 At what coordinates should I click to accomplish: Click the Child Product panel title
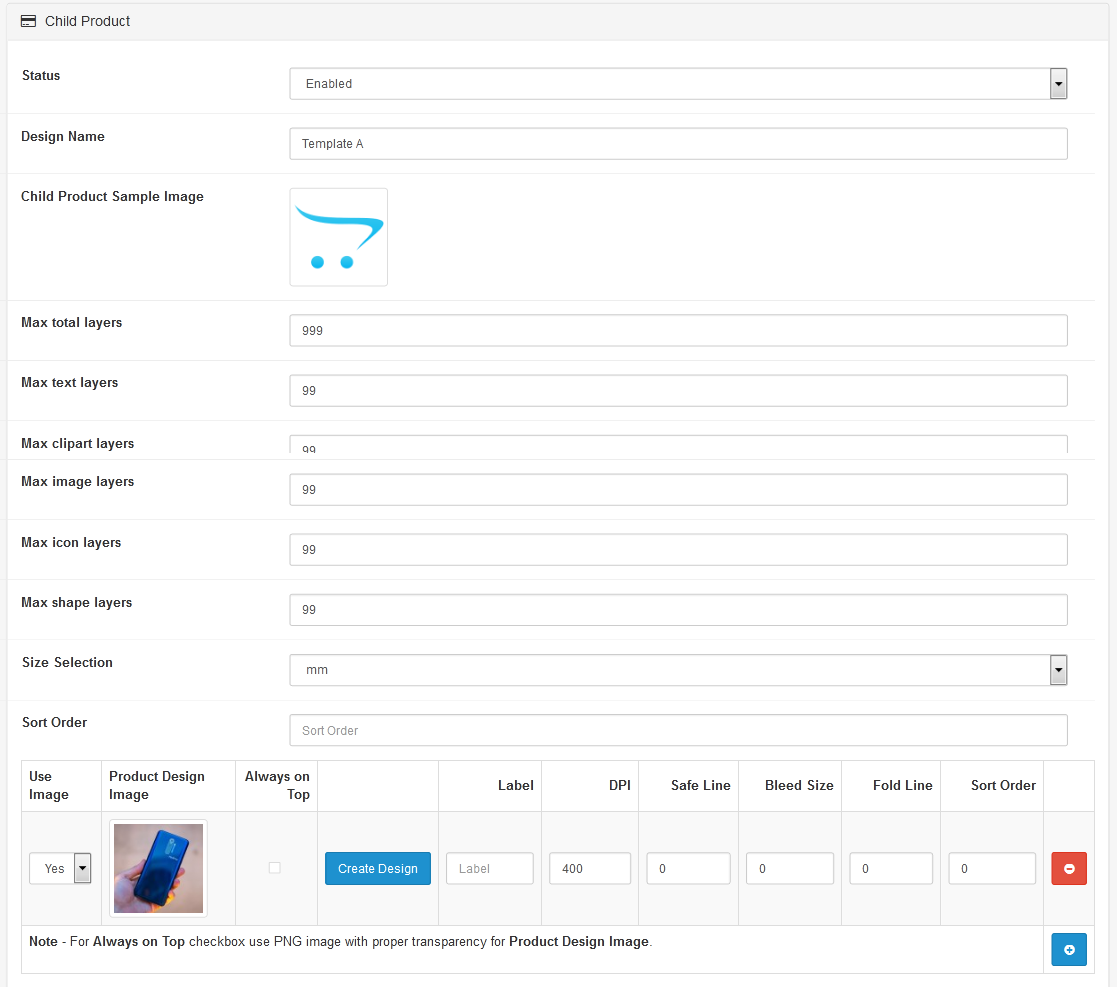click(x=88, y=21)
